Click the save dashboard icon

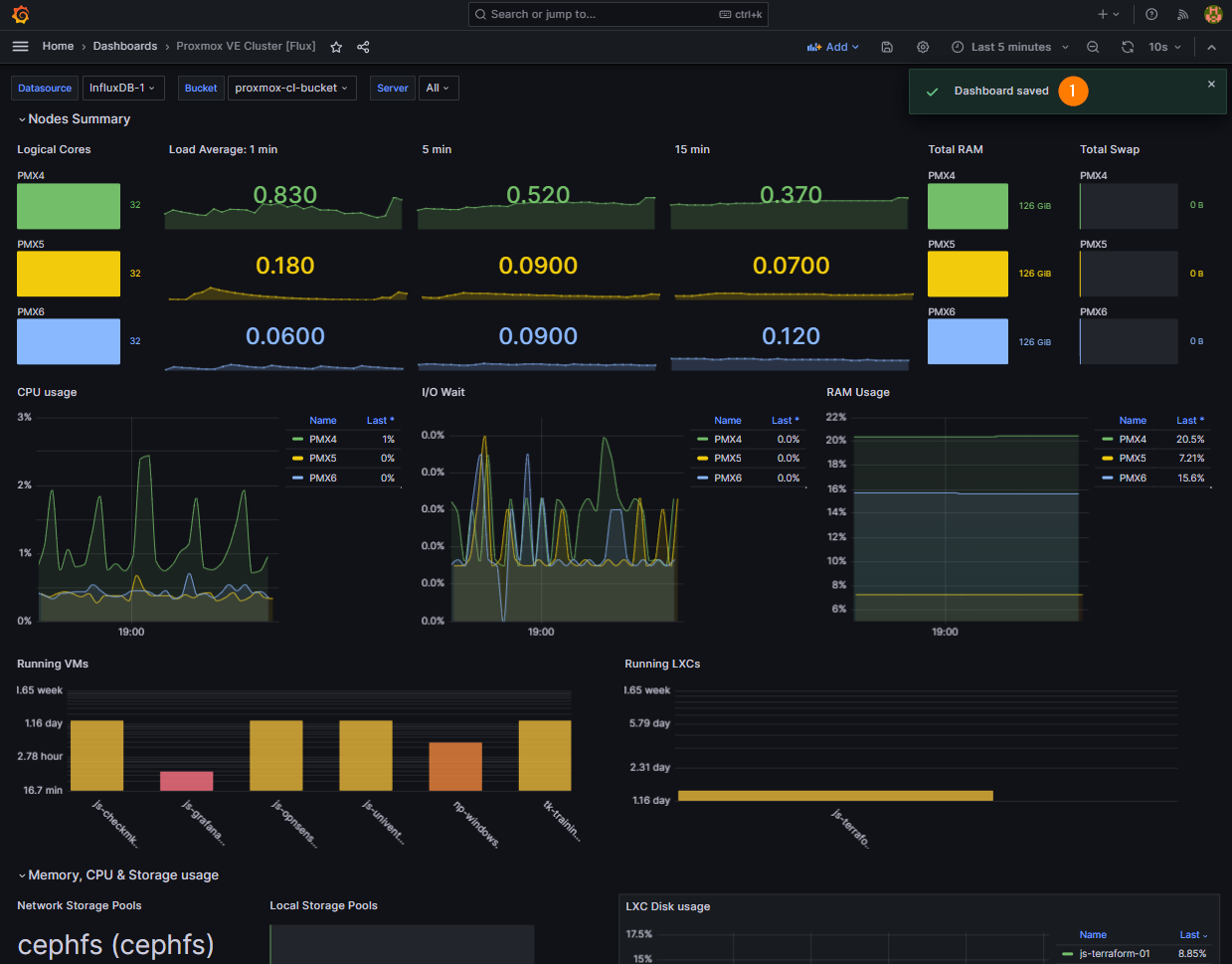click(887, 47)
